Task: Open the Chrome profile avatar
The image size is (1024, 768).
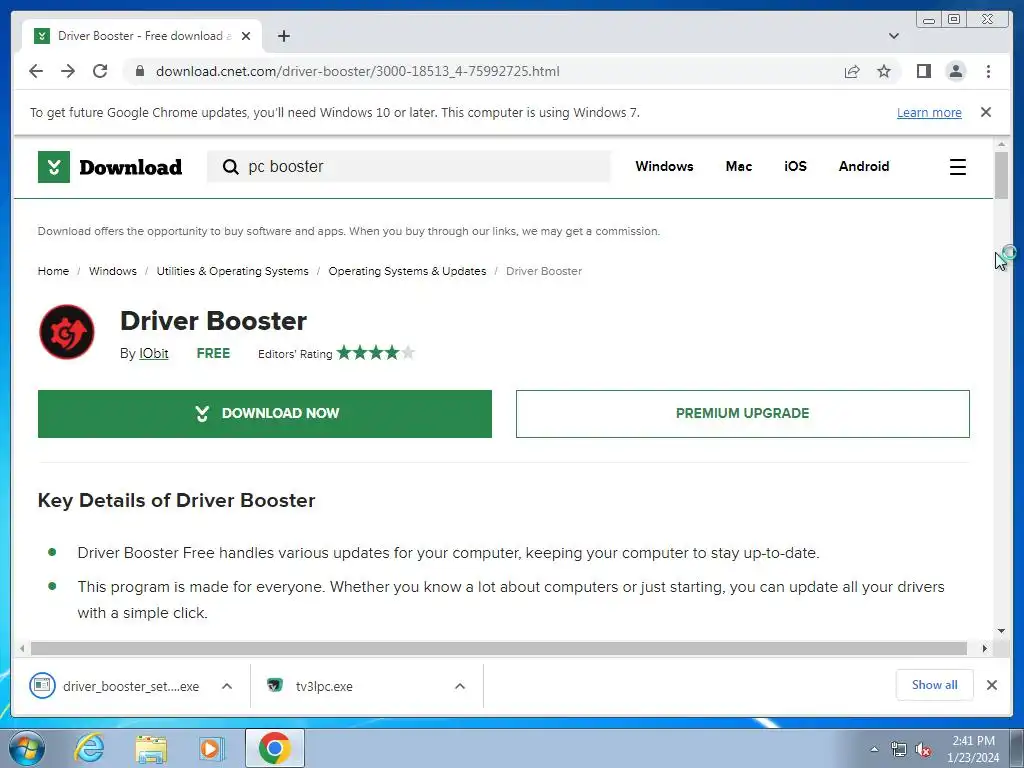Action: (955, 71)
